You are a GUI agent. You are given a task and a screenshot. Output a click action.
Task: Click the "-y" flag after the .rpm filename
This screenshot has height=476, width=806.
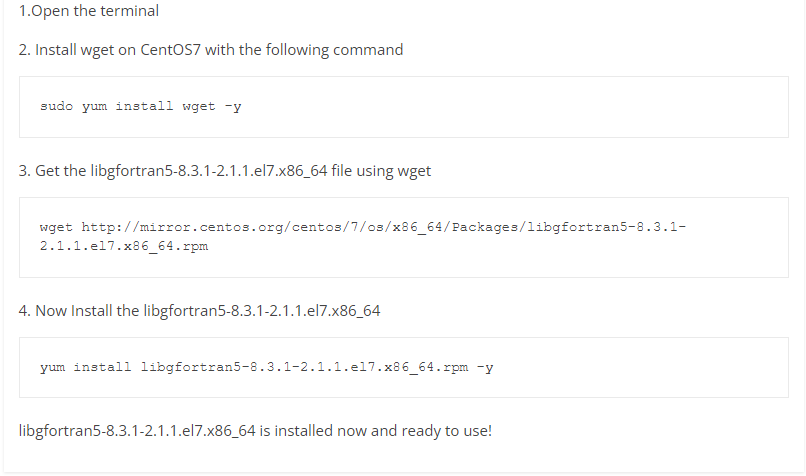(485, 368)
